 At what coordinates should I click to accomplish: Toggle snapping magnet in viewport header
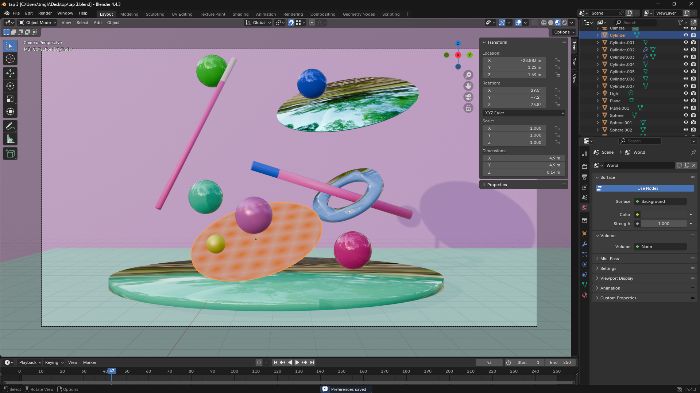point(291,22)
